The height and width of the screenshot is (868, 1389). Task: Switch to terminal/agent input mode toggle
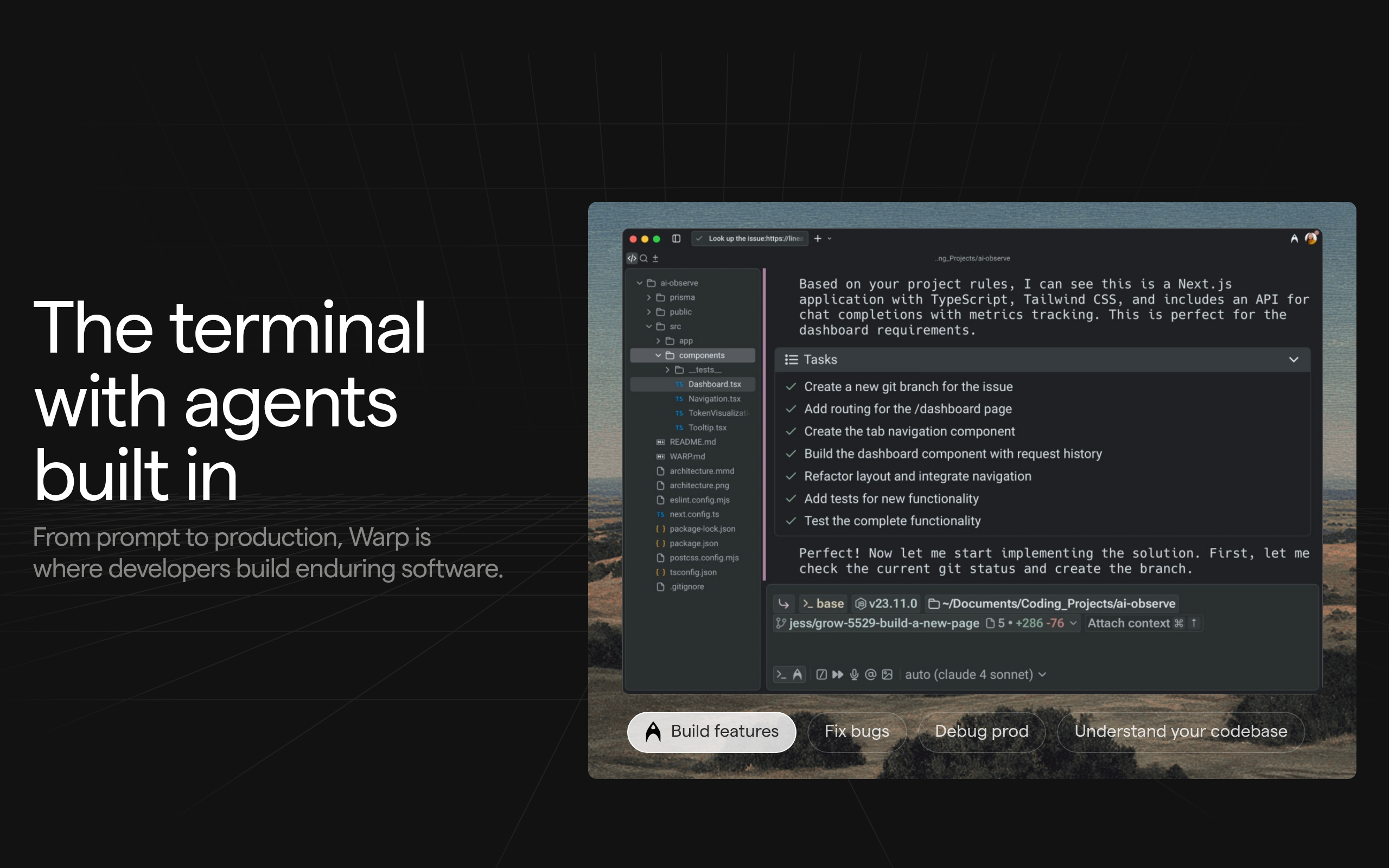pyautogui.click(x=782, y=674)
